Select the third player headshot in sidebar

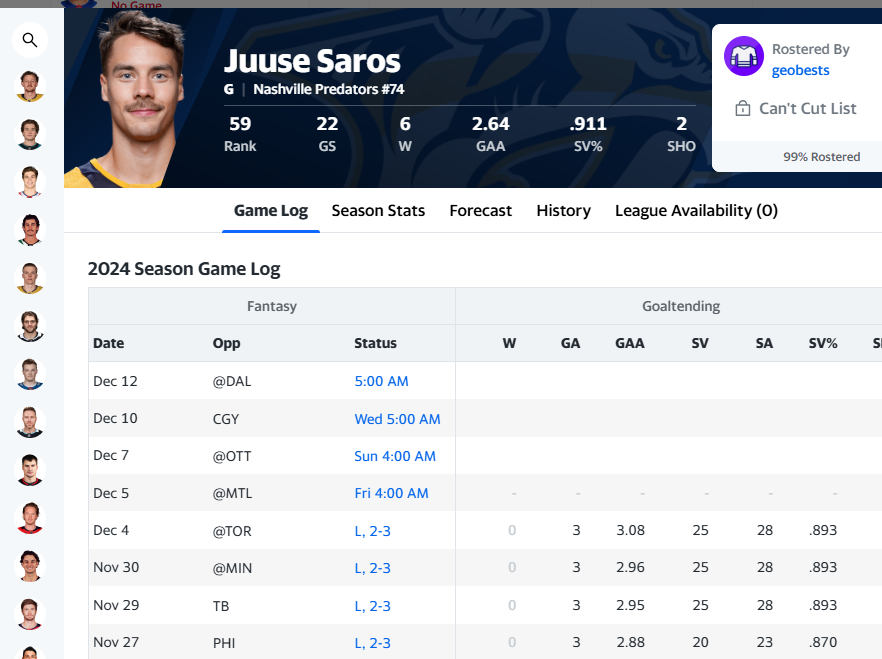(x=30, y=182)
